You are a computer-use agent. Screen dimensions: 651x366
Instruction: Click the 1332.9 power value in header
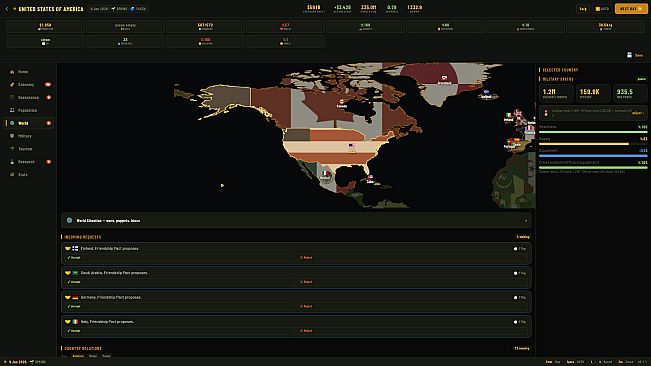click(x=414, y=7)
